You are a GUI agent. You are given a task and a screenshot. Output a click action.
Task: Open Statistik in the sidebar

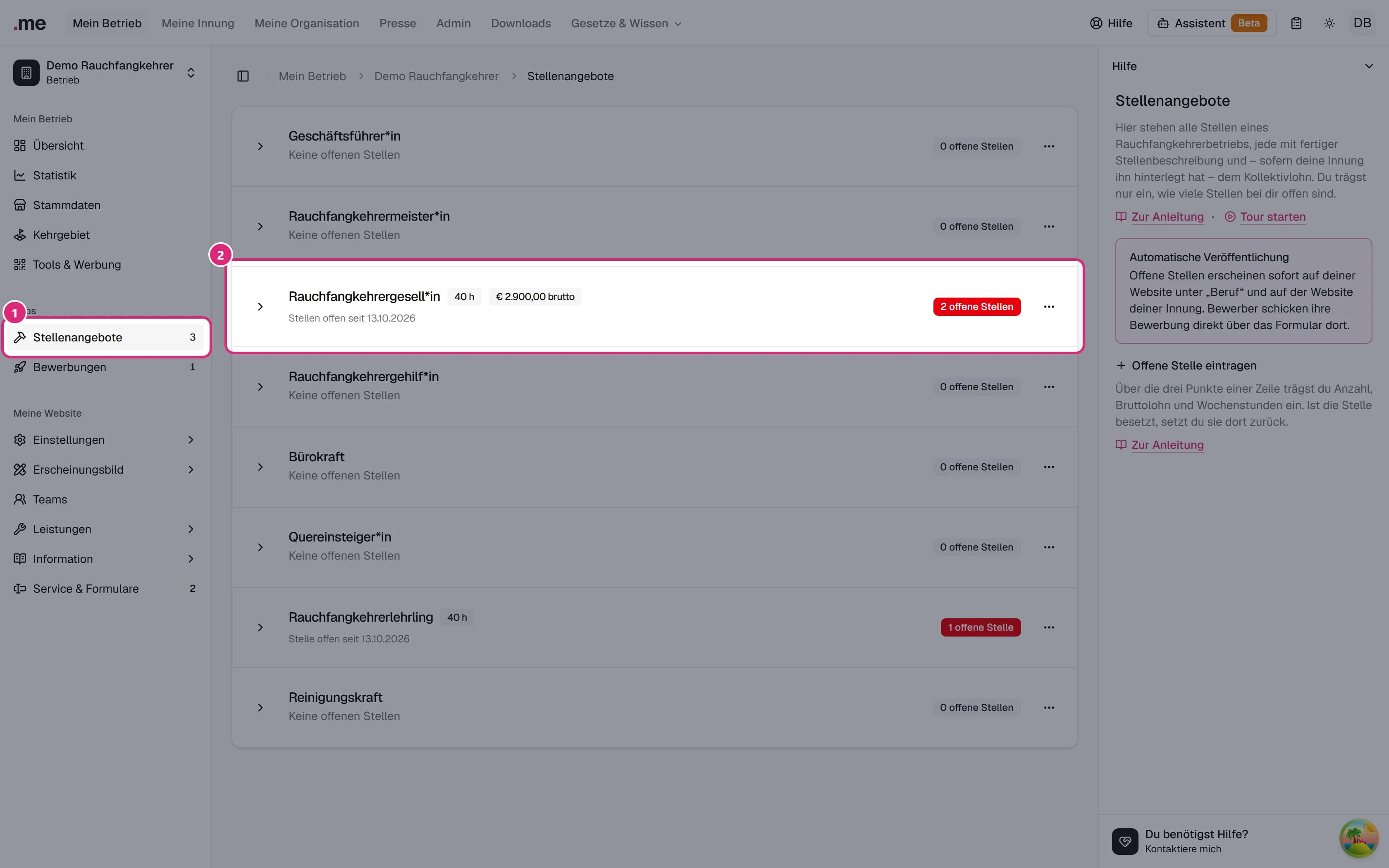pyautogui.click(x=105, y=175)
